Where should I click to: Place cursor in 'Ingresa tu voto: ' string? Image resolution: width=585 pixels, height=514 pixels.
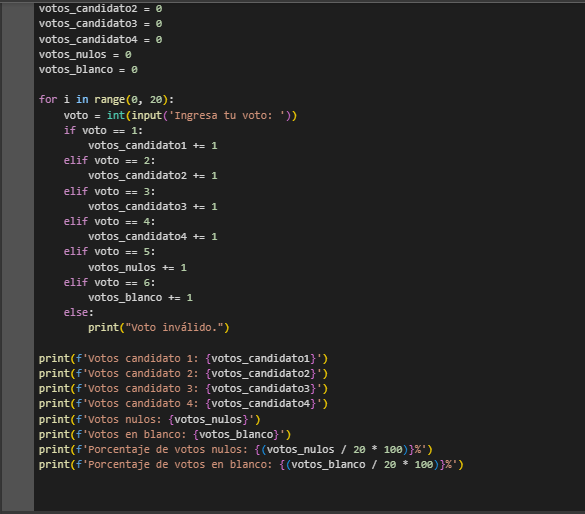pos(227,116)
